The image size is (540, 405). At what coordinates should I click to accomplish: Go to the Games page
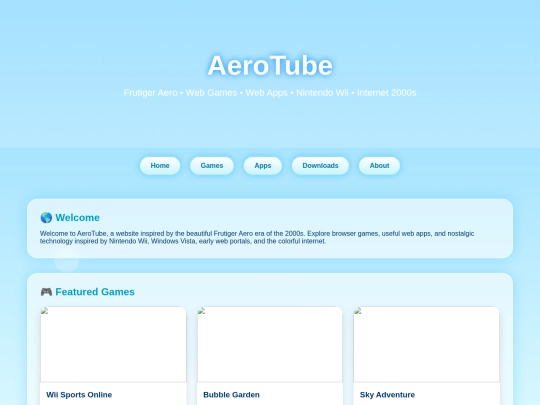(212, 166)
